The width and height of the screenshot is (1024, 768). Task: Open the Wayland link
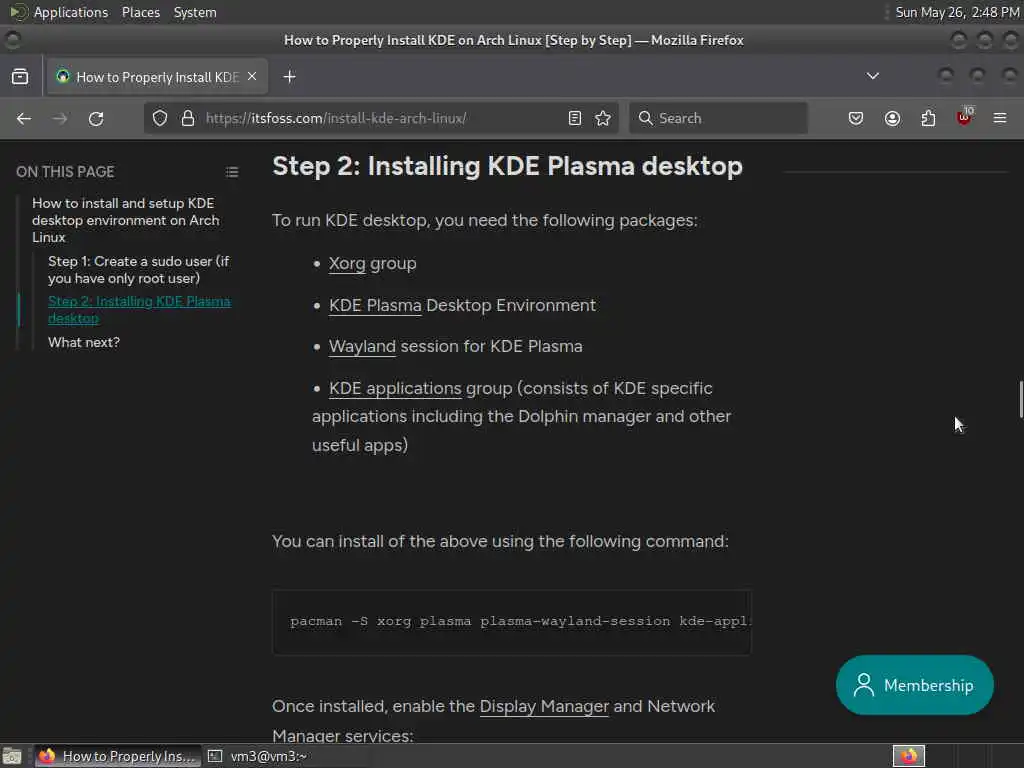362,347
